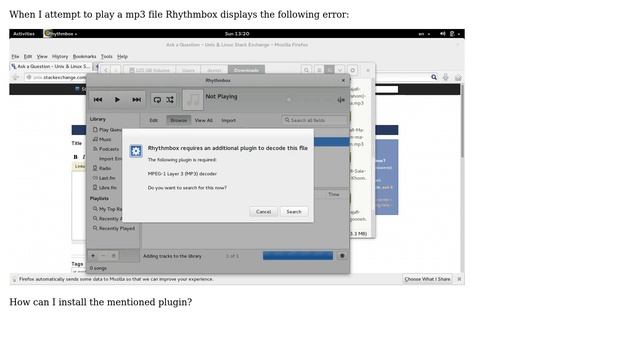Screen dimensions: 640x360
Task: Dismiss the Firefox notification bar X
Action: (x=459, y=279)
